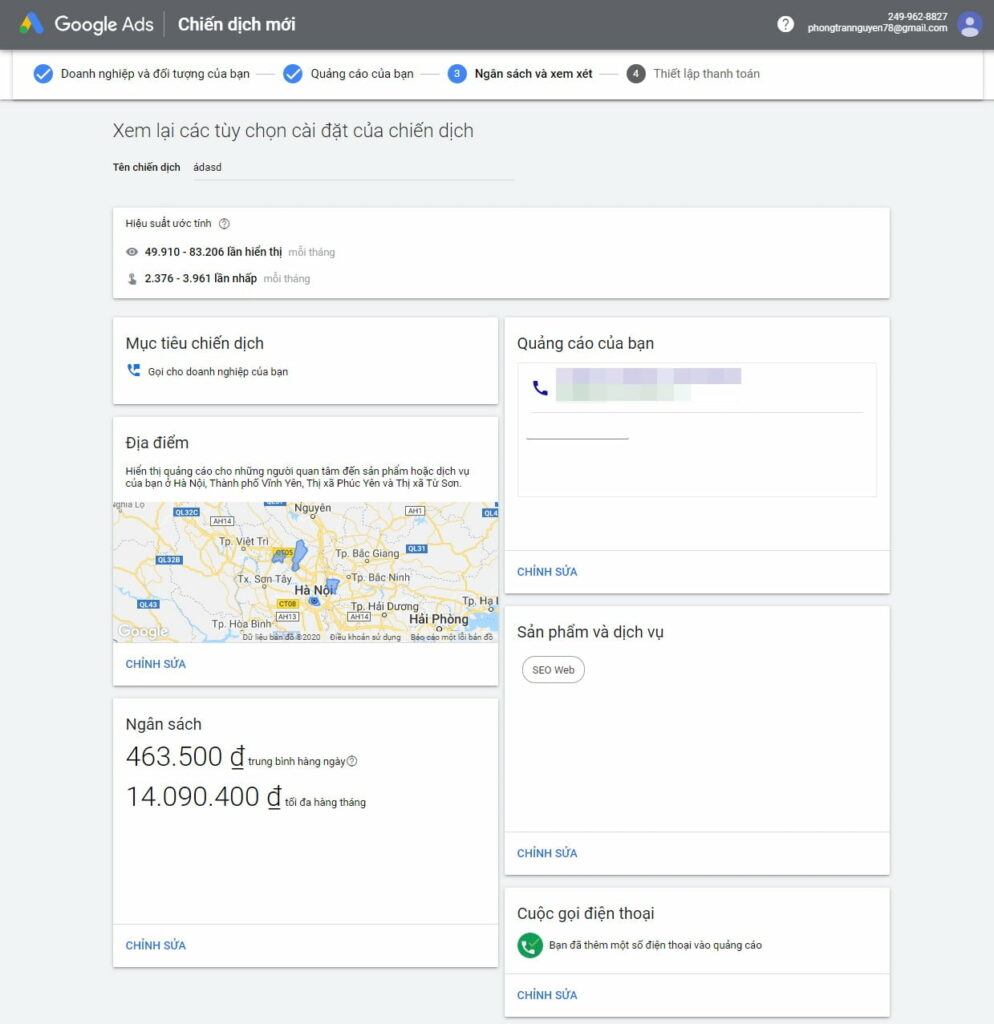Click CHỈNH SỬA under Địa điểm map

pyautogui.click(x=155, y=664)
